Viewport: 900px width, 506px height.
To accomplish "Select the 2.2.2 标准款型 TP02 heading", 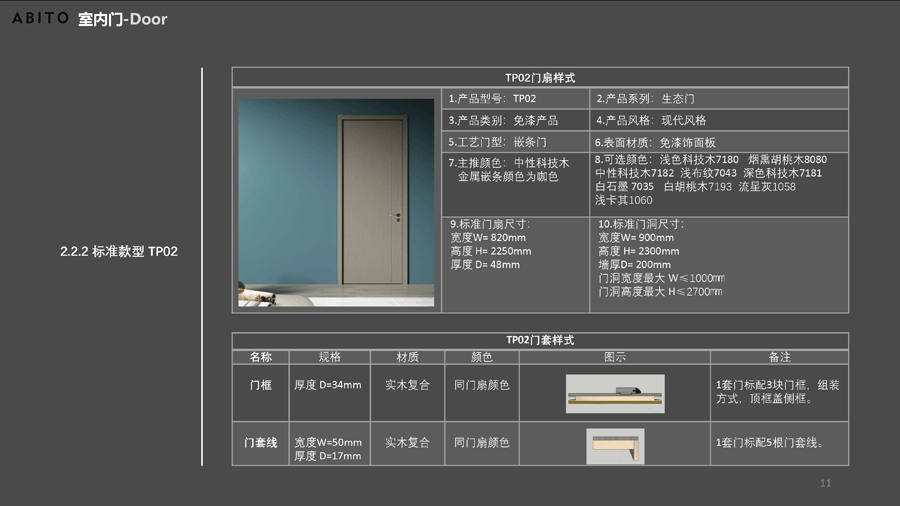I will (119, 251).
